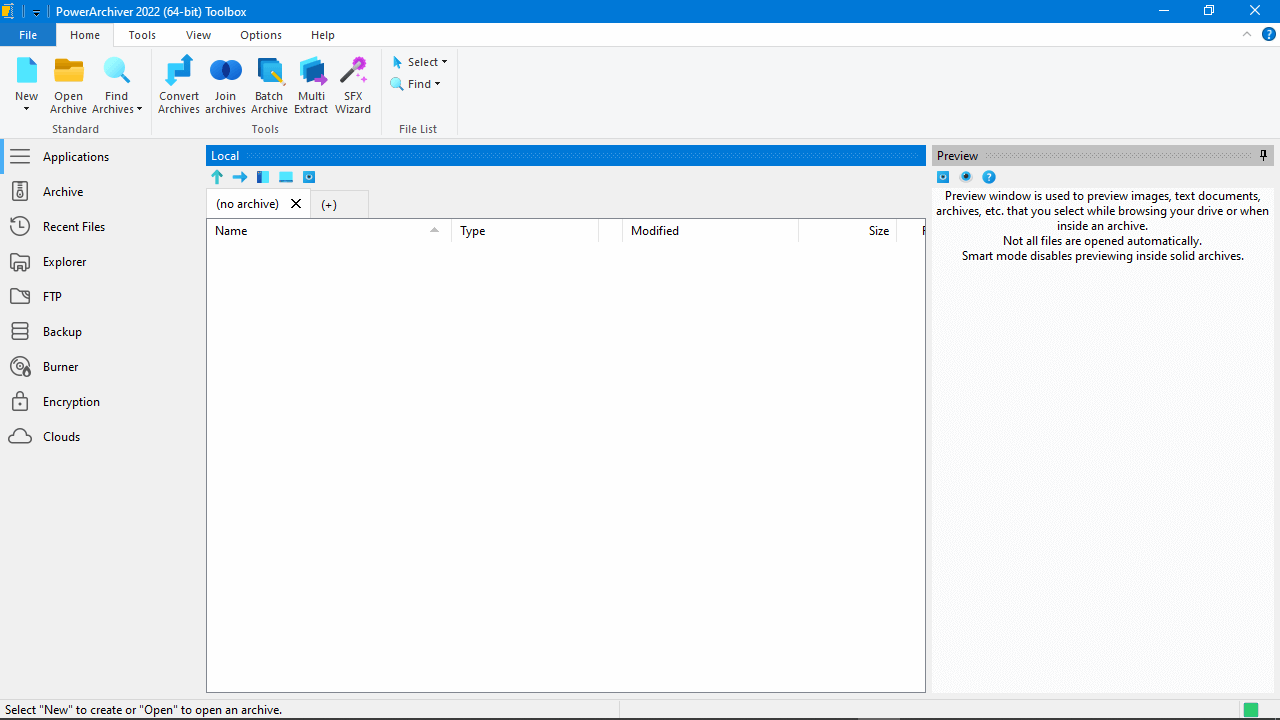Go up one folder with up arrow
This screenshot has width=1280, height=720.
[x=217, y=177]
